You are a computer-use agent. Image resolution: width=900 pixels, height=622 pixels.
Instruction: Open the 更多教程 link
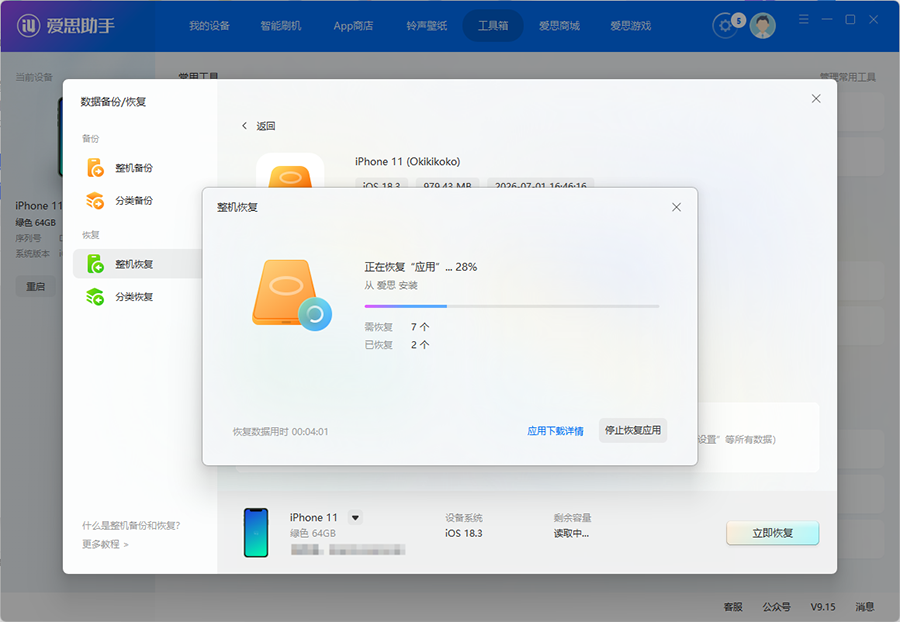(105, 544)
